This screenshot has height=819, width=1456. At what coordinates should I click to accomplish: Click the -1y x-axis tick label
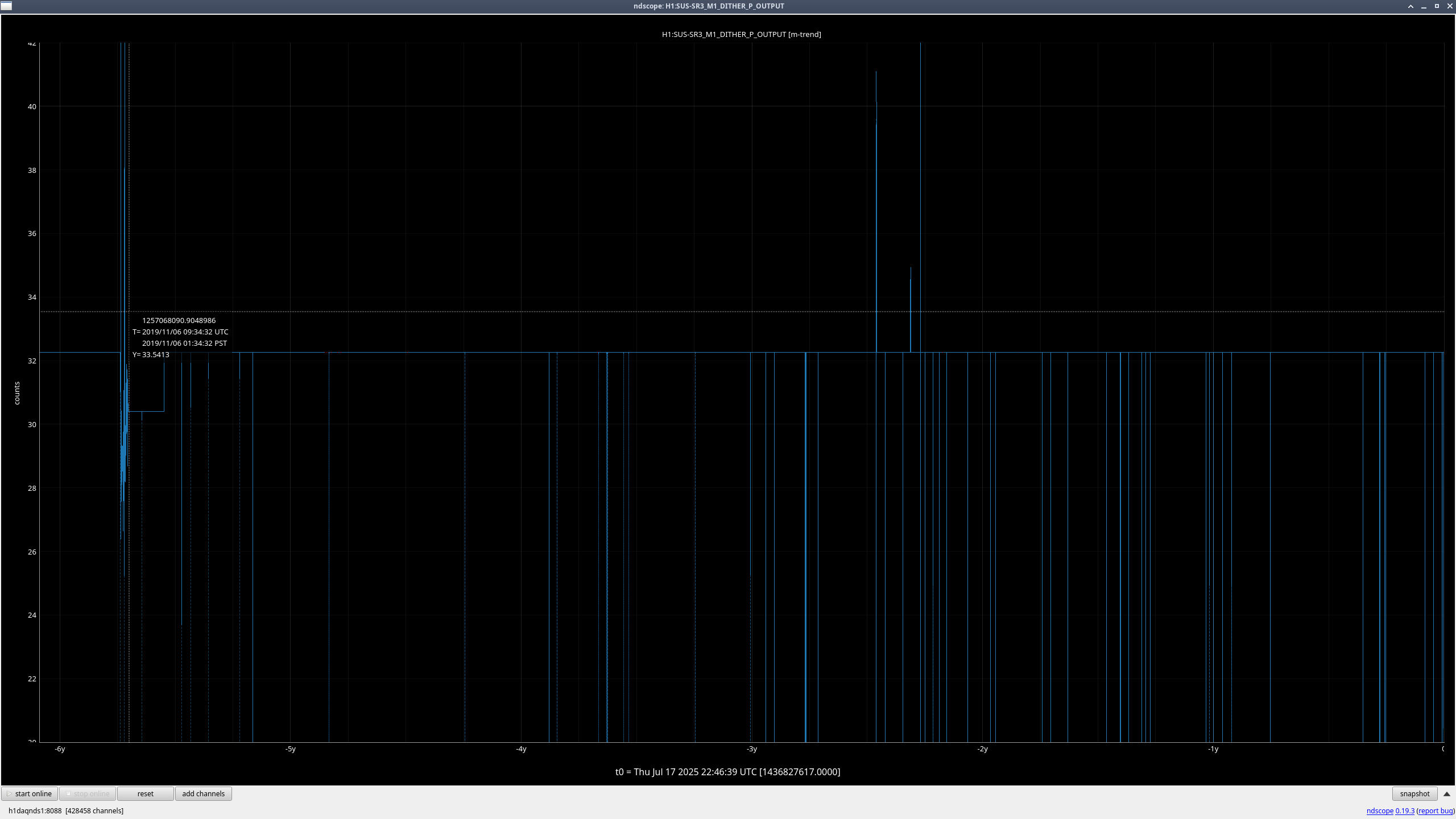pos(1213,749)
